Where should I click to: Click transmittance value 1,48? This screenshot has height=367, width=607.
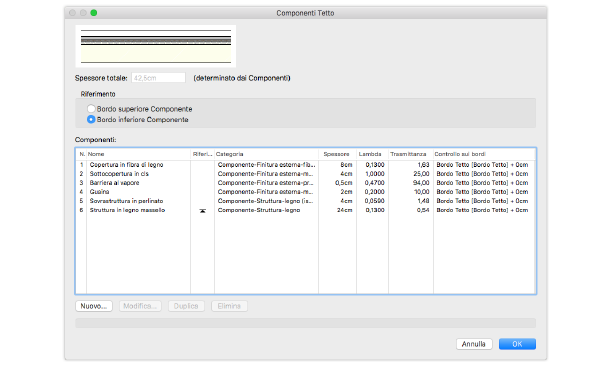pyautogui.click(x=423, y=201)
